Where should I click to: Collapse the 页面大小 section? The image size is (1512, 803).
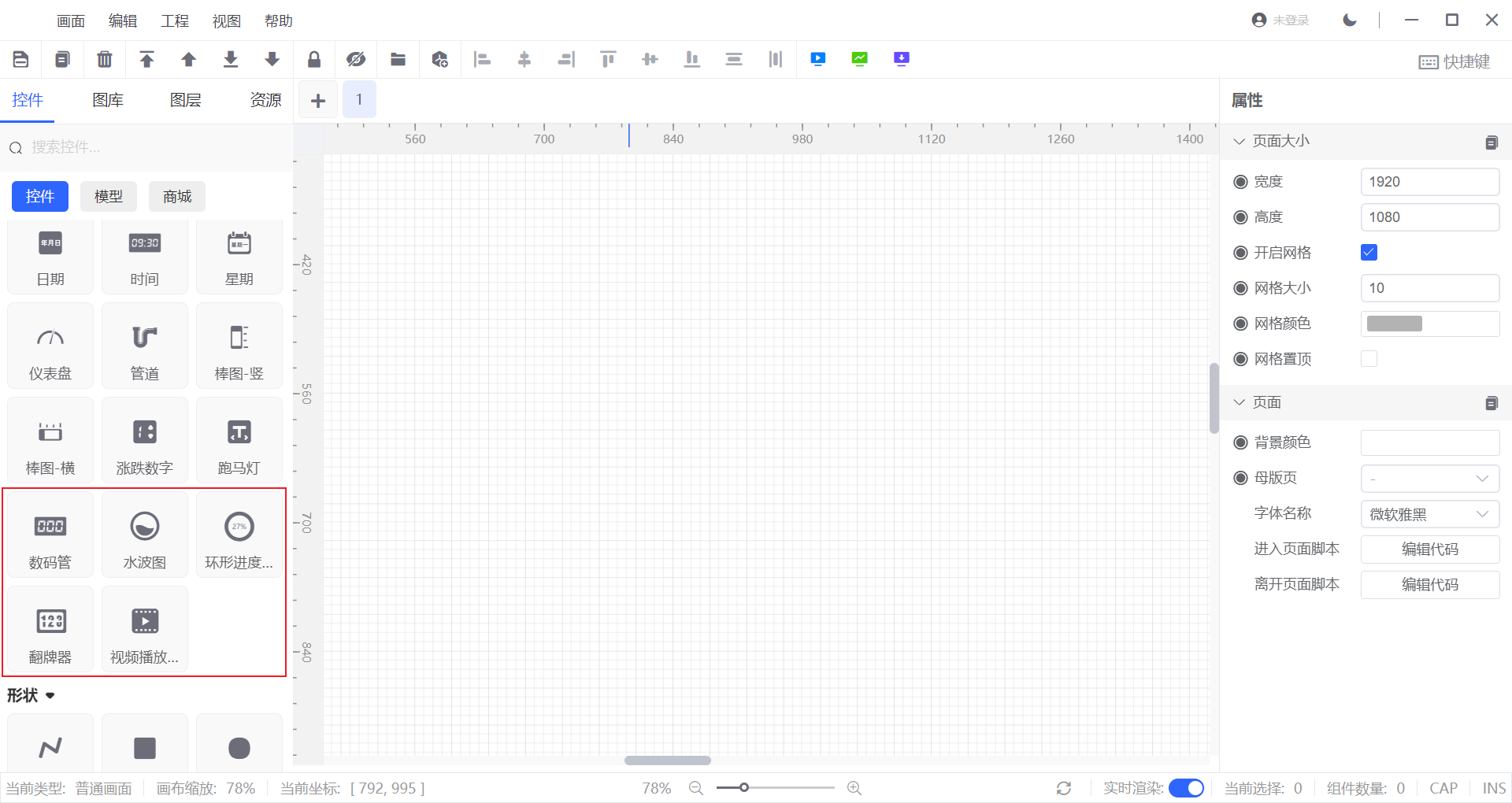1240,141
